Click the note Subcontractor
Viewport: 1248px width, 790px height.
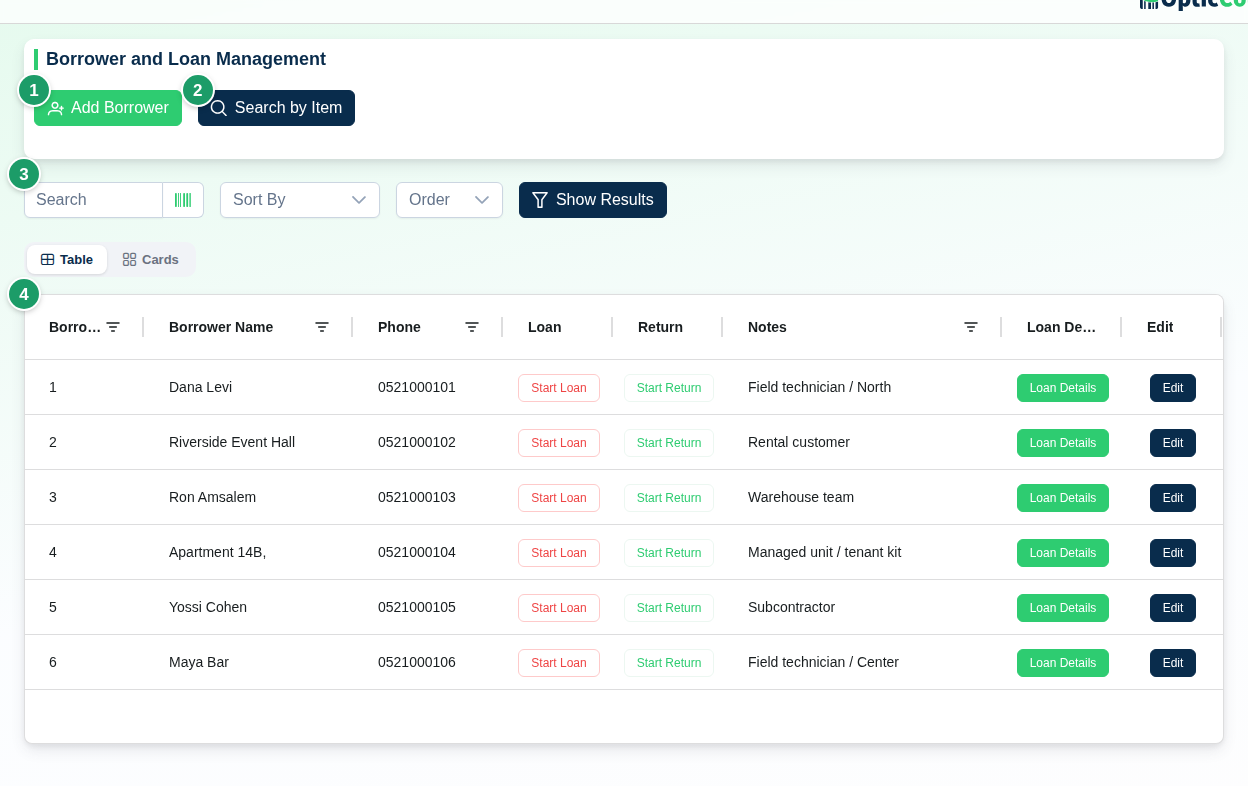point(791,607)
